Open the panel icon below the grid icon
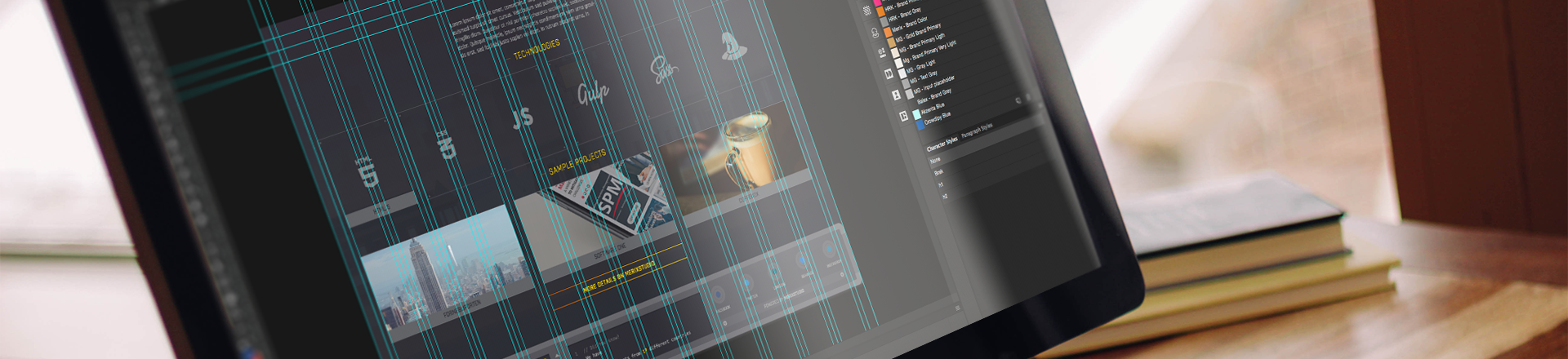The width and height of the screenshot is (1568, 359). click(874, 33)
